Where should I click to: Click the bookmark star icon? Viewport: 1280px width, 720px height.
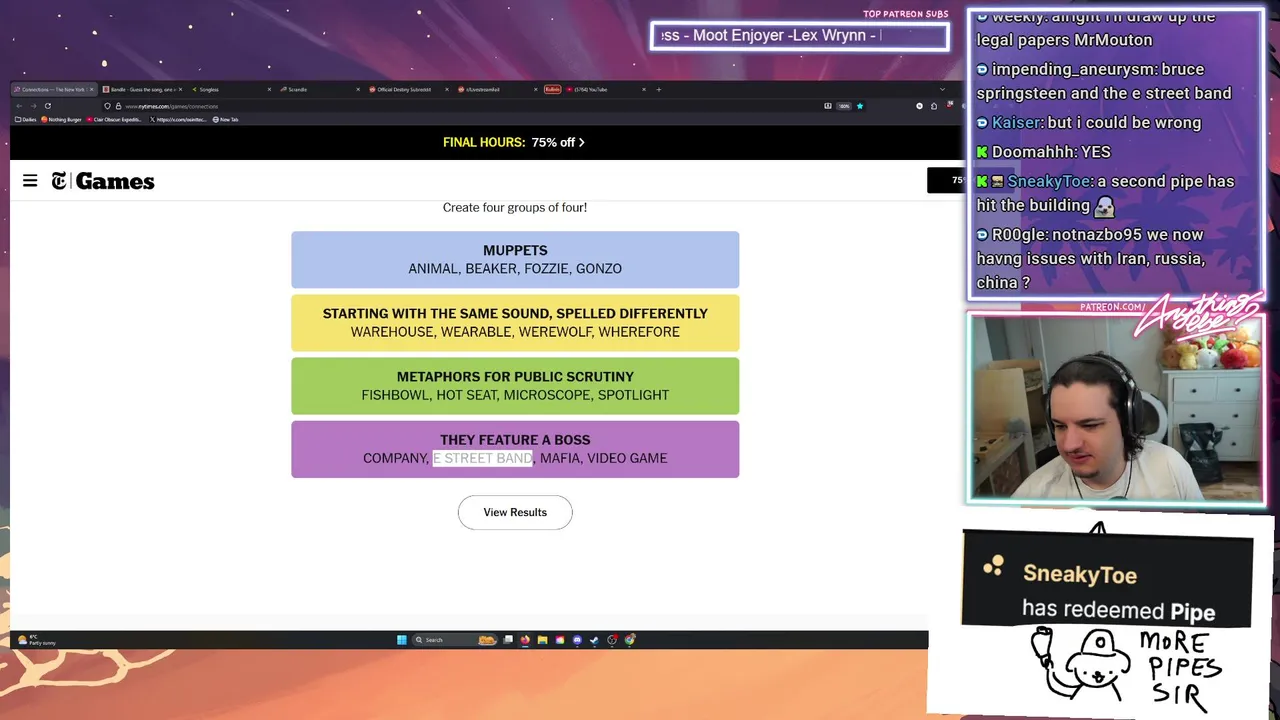(860, 106)
